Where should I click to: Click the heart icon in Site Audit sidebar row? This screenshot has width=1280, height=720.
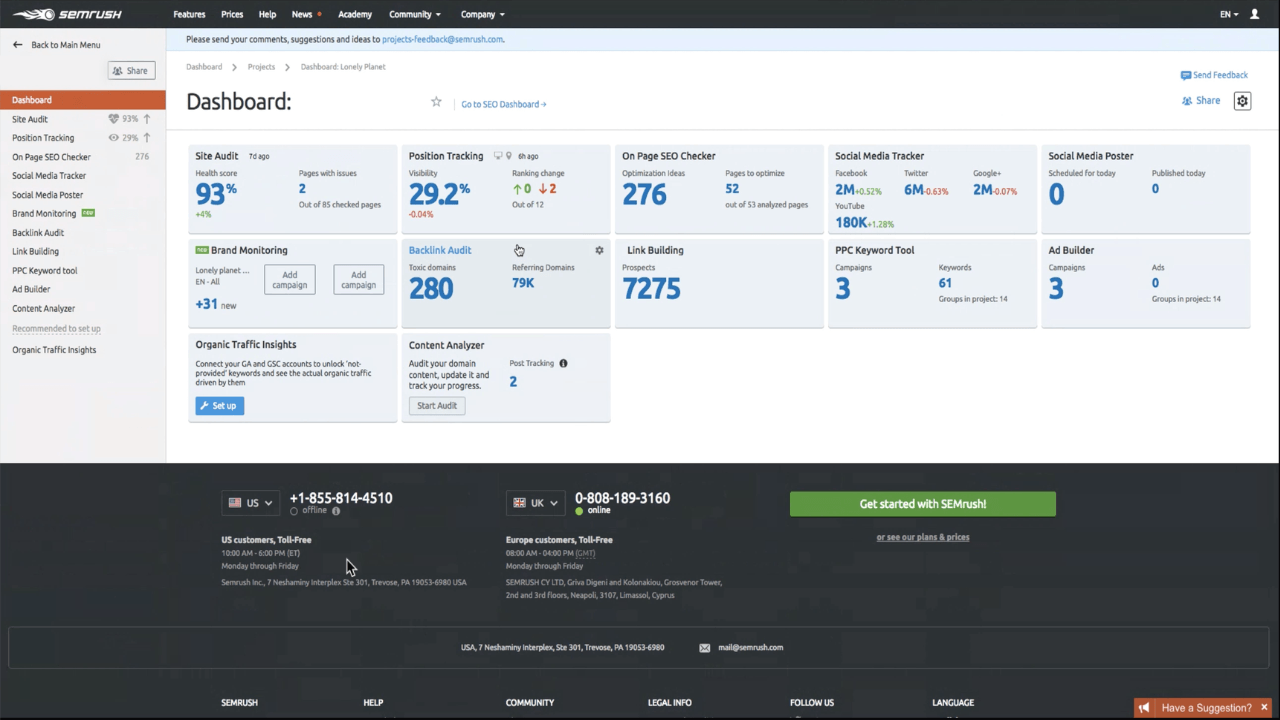114,119
